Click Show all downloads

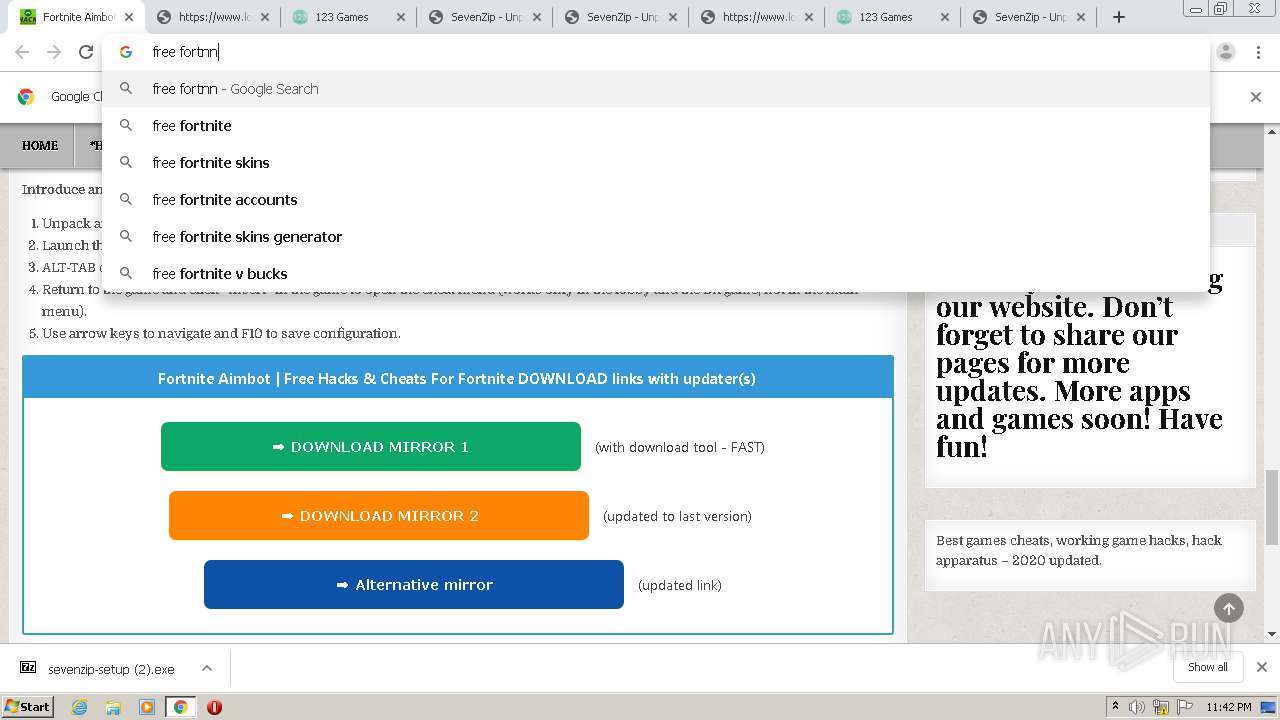coord(1207,667)
